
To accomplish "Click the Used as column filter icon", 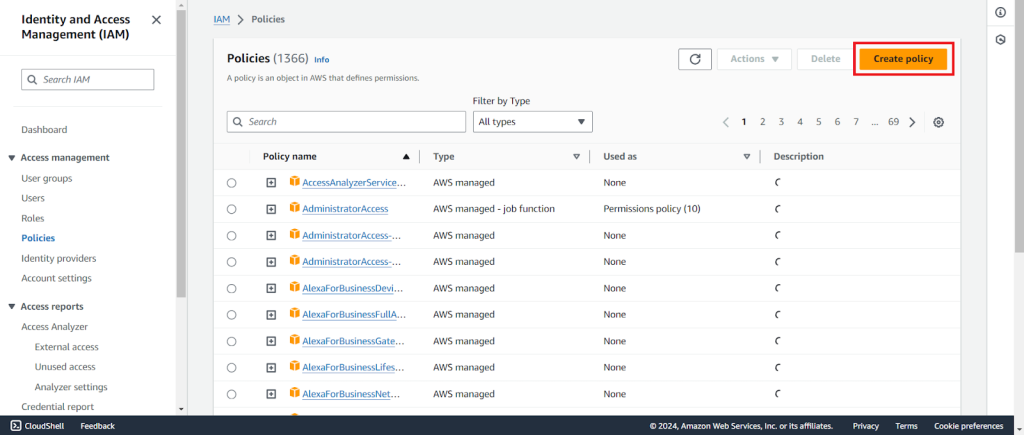I will 746,157.
